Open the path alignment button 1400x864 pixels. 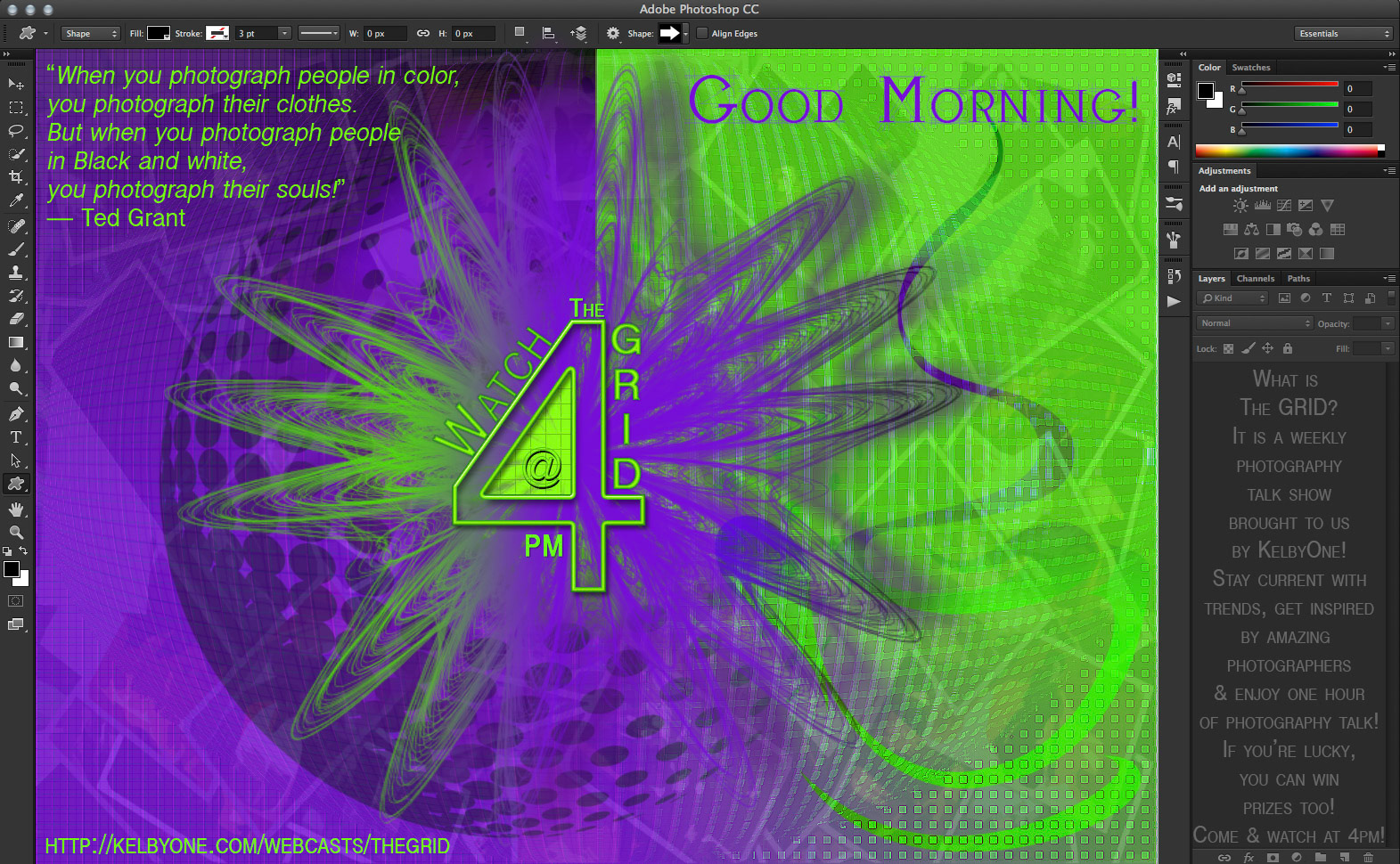[x=549, y=34]
